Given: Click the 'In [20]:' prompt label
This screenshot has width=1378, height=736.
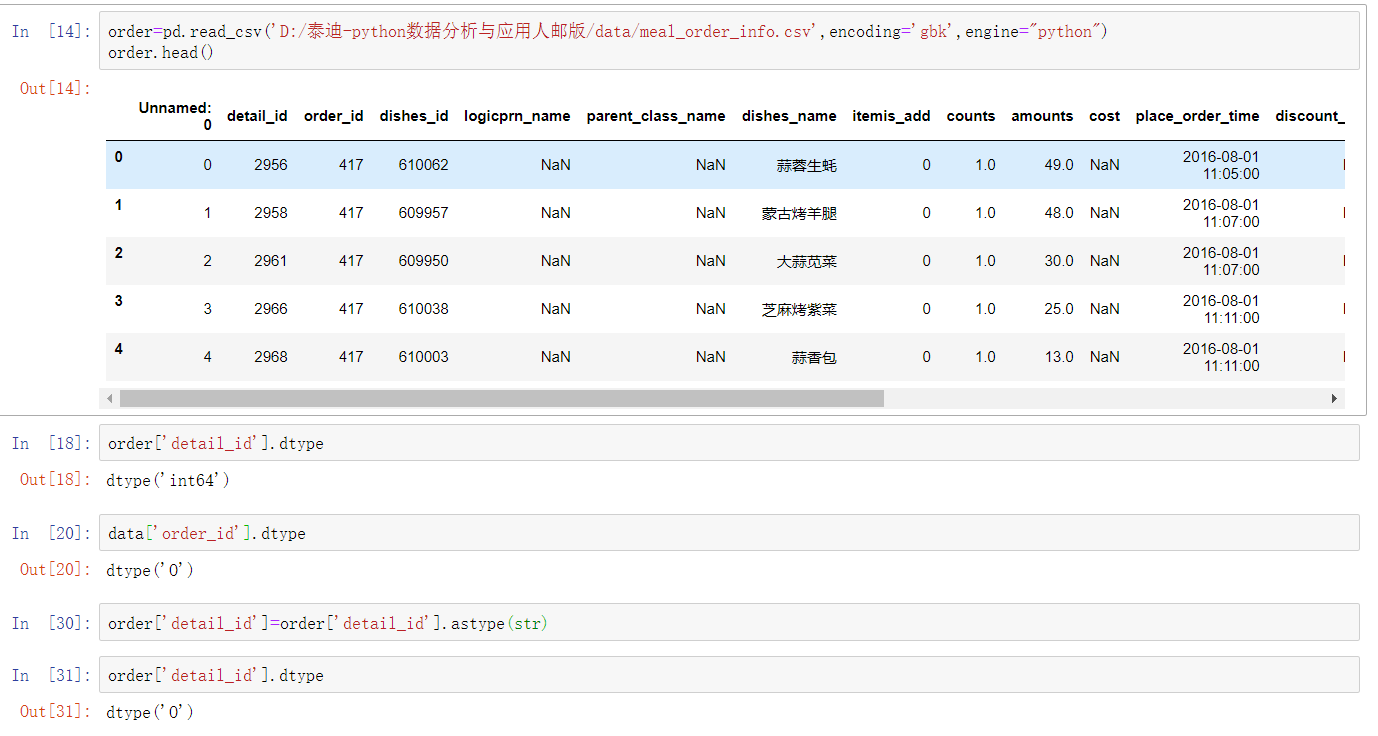Looking at the screenshot, I should [x=51, y=533].
